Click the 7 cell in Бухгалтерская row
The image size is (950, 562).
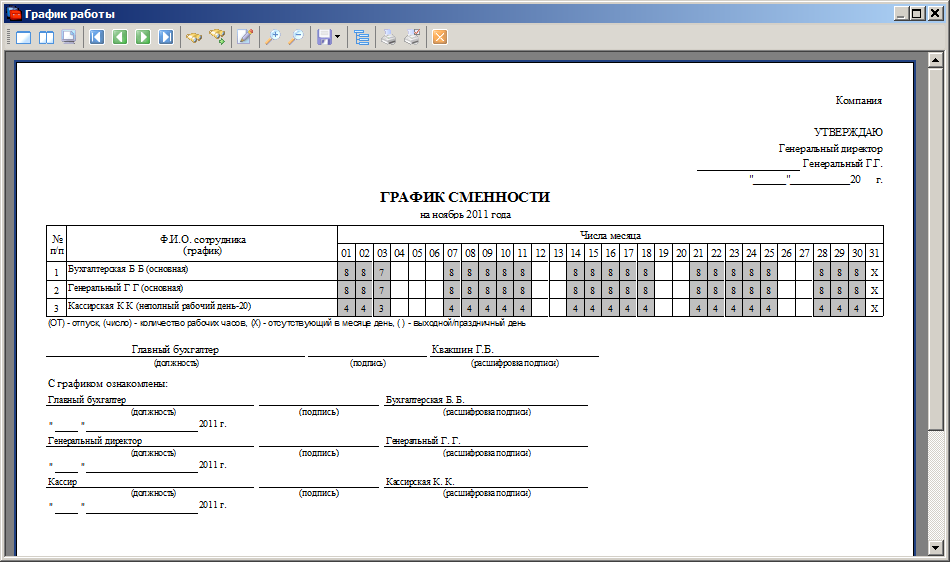point(382,272)
